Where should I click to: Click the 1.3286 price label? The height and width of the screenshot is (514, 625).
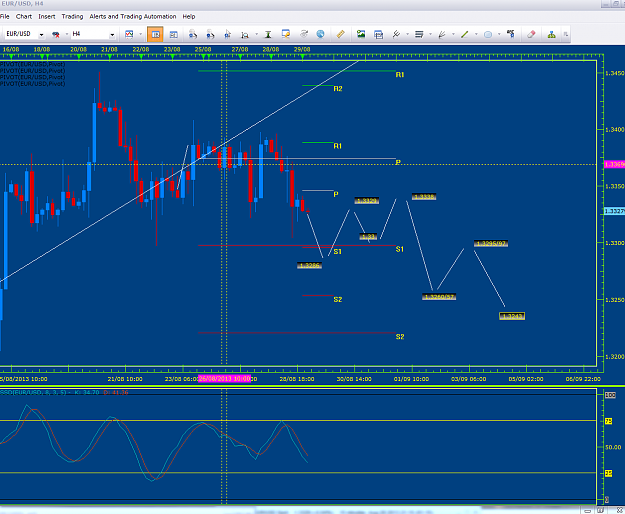pos(309,265)
